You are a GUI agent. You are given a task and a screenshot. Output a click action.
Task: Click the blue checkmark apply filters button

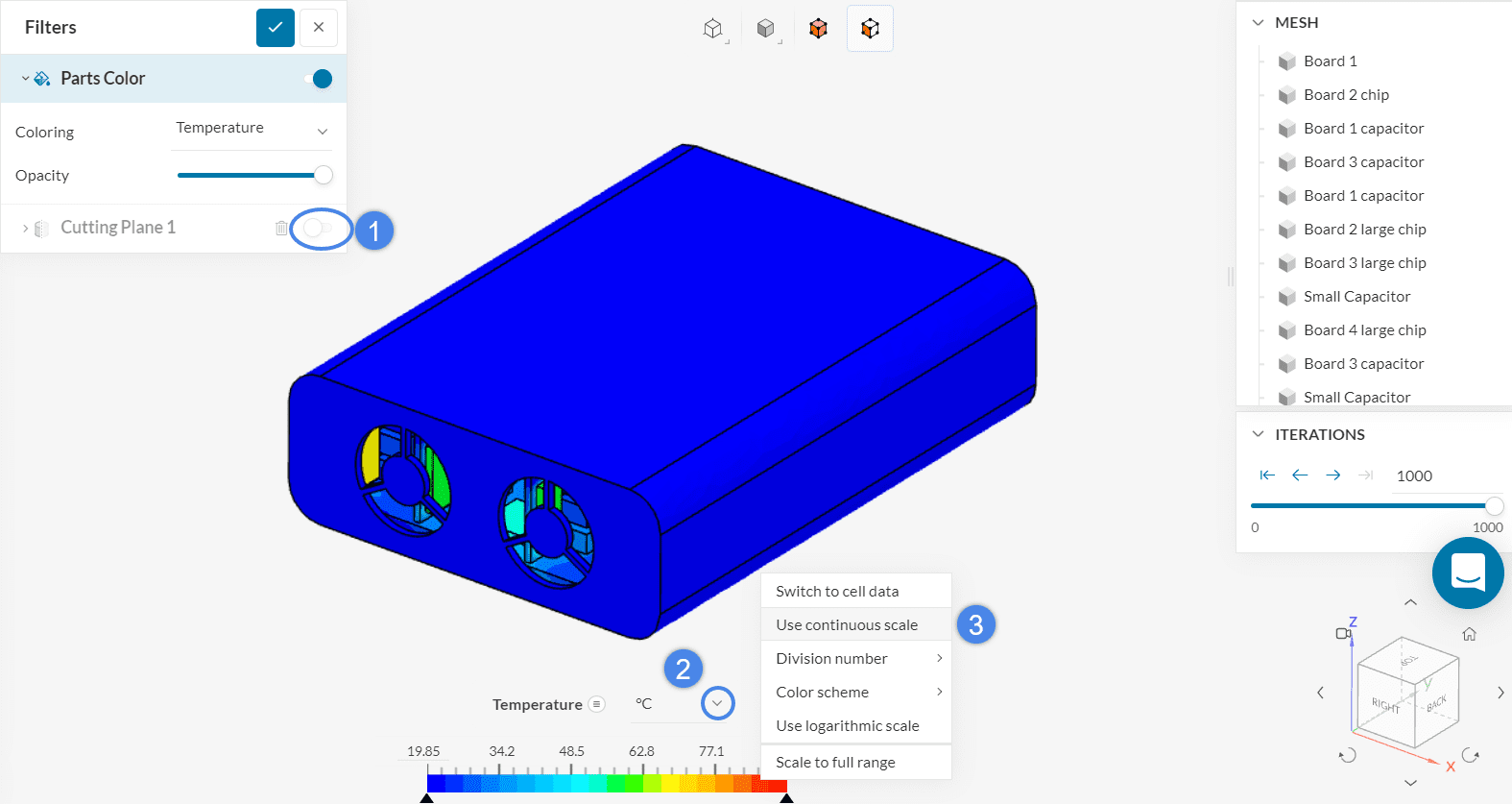click(275, 27)
